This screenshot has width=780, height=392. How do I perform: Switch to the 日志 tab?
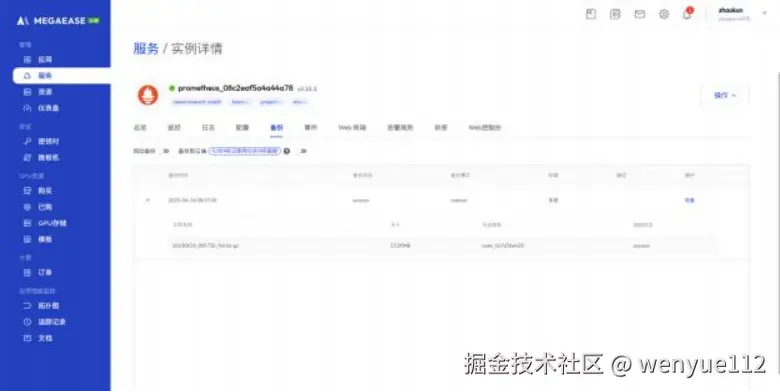(208, 127)
